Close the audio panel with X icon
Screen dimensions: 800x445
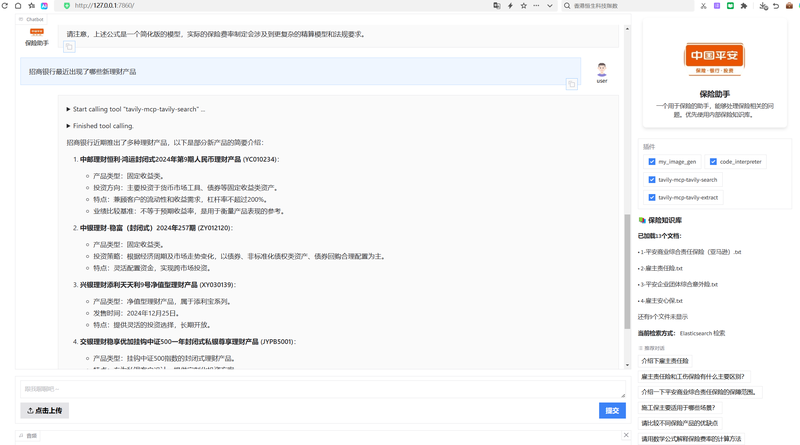click(x=626, y=435)
